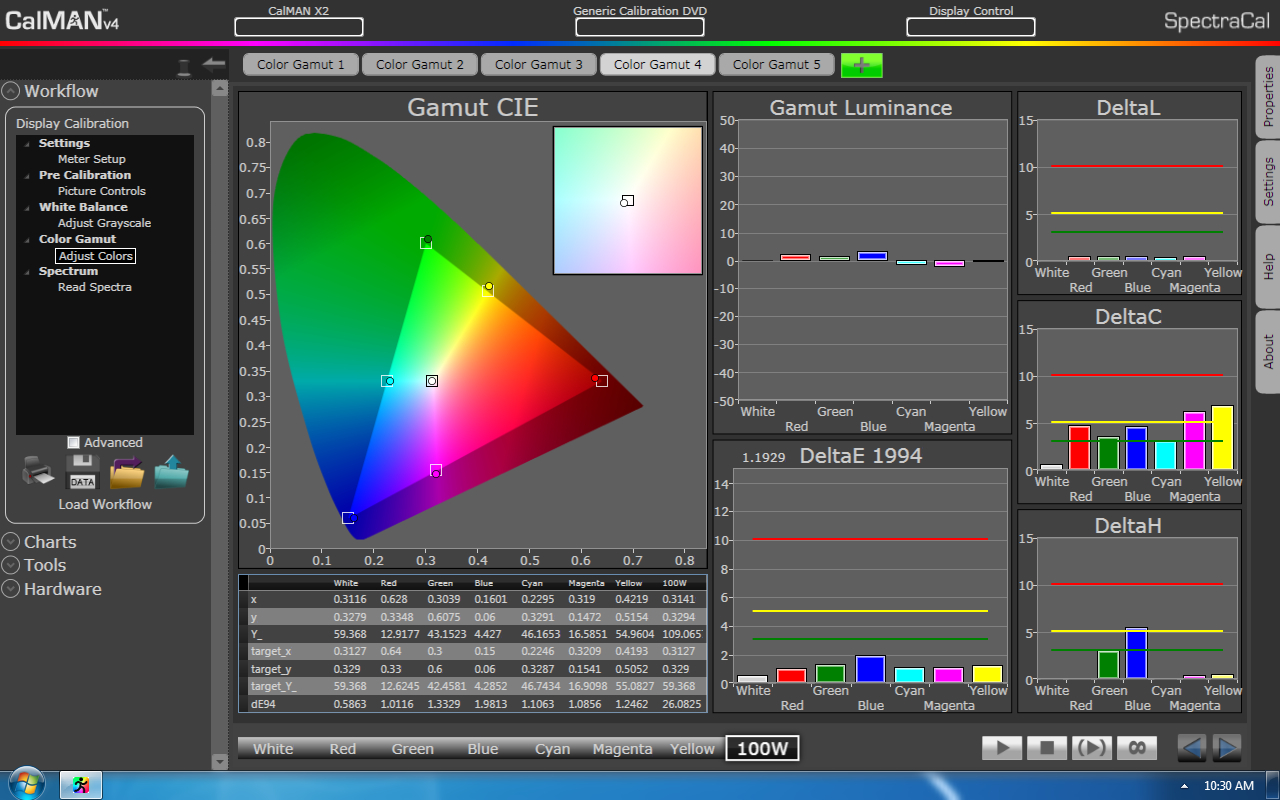Click the CalMAN X2 meter selection box
This screenshot has height=800, width=1280.
299,27
